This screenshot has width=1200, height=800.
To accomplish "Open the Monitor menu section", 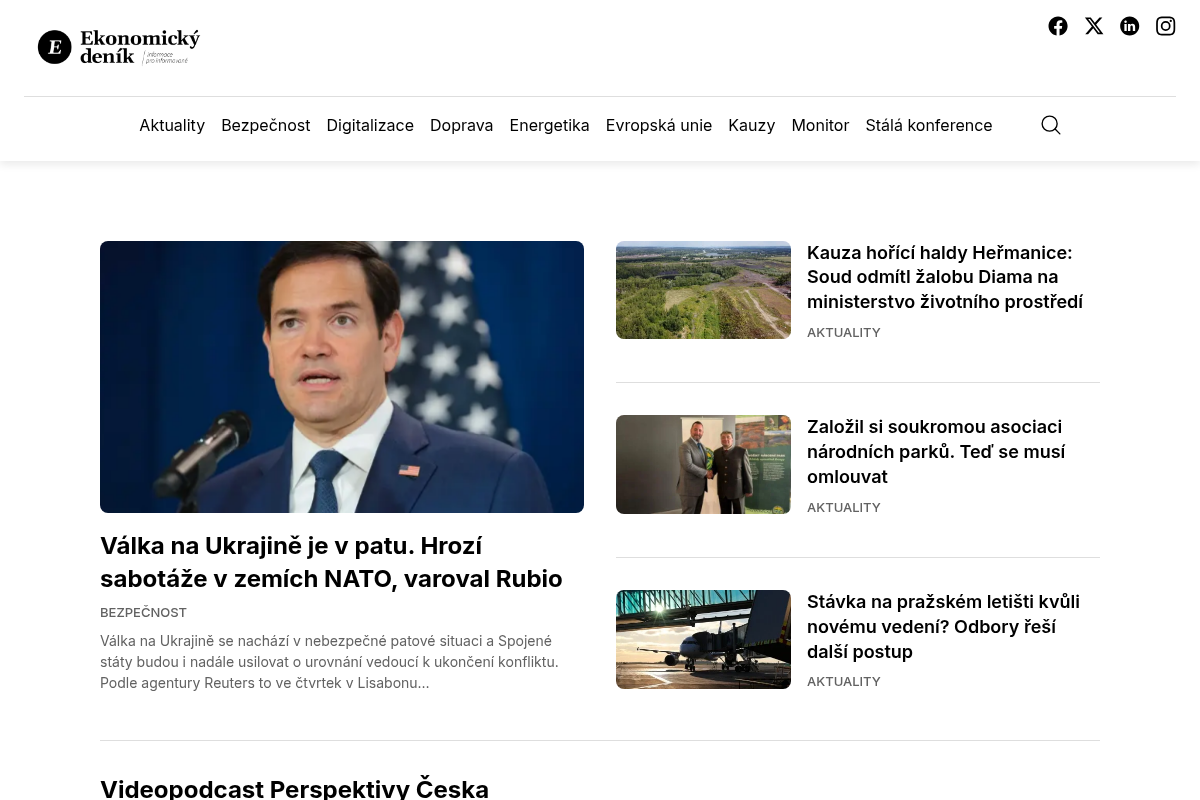I will (820, 125).
